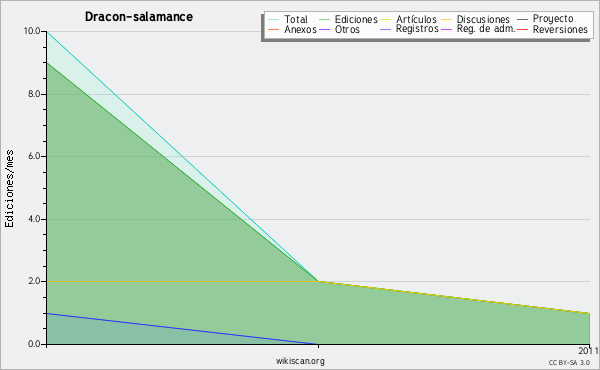Click the 'wikiscan.org' caption
The height and width of the screenshot is (370, 600).
[x=300, y=361]
